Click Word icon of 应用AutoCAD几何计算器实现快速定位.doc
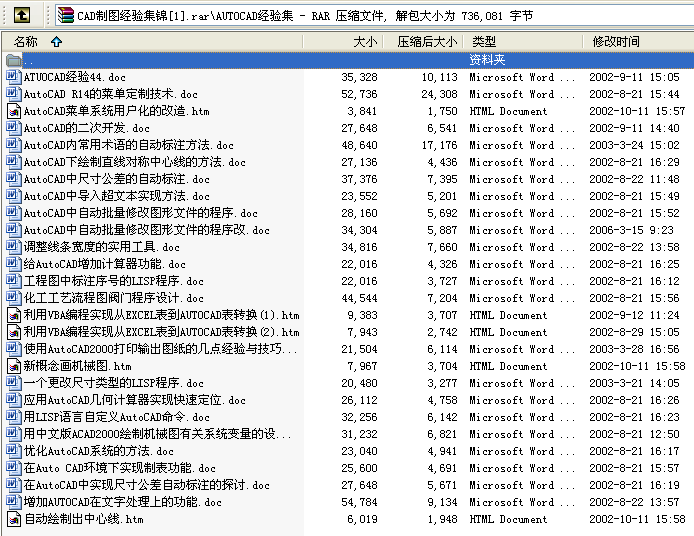The image size is (694, 536). [14, 400]
